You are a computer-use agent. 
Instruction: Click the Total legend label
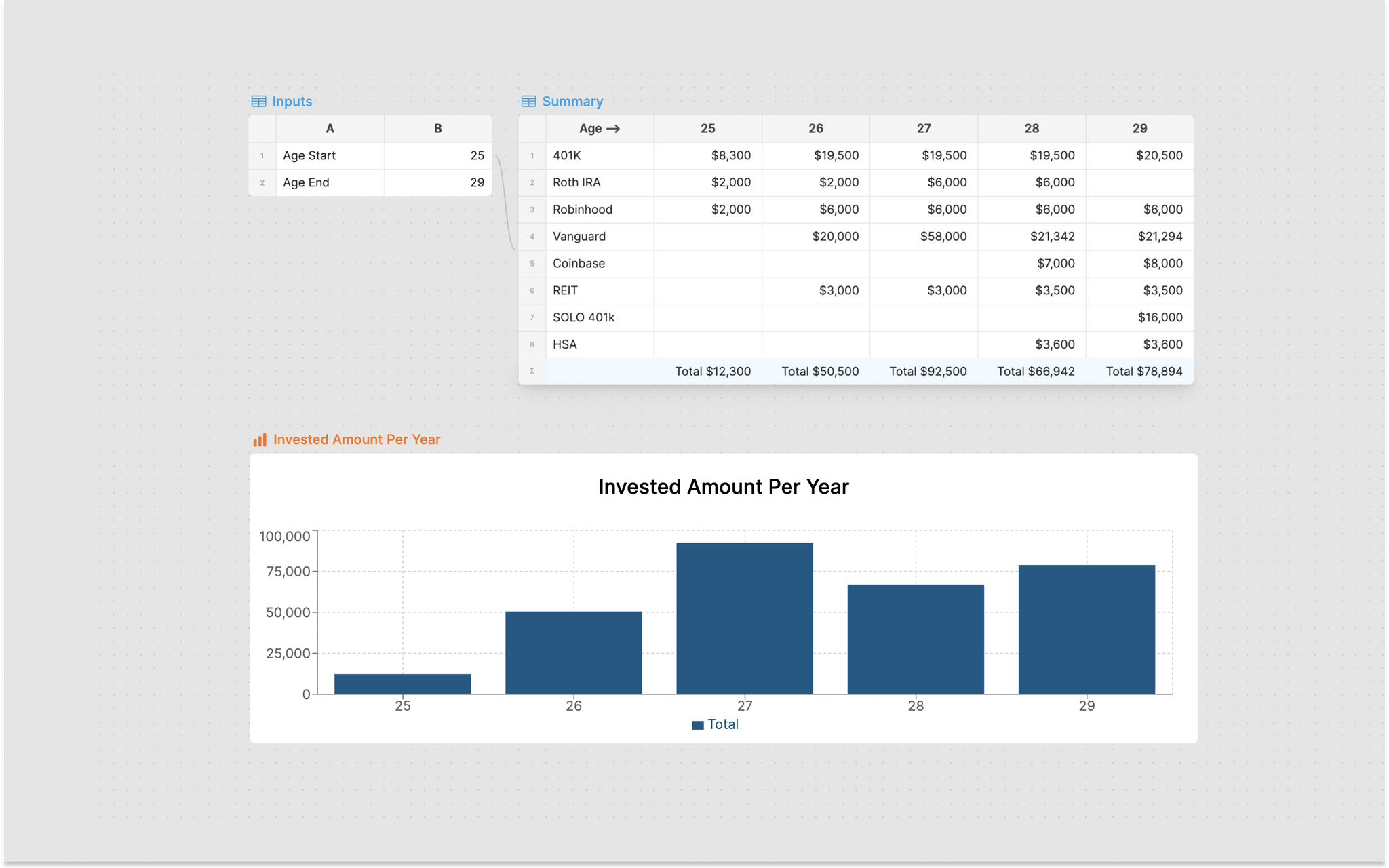(x=723, y=724)
